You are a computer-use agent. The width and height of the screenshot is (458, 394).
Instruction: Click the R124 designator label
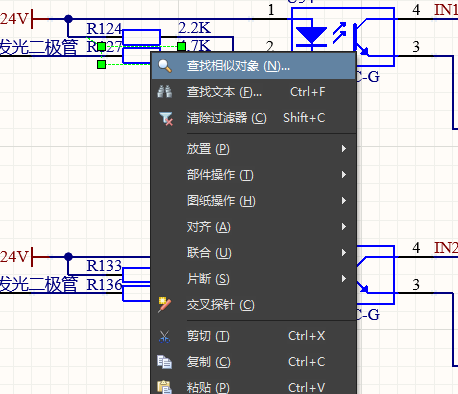(x=104, y=29)
